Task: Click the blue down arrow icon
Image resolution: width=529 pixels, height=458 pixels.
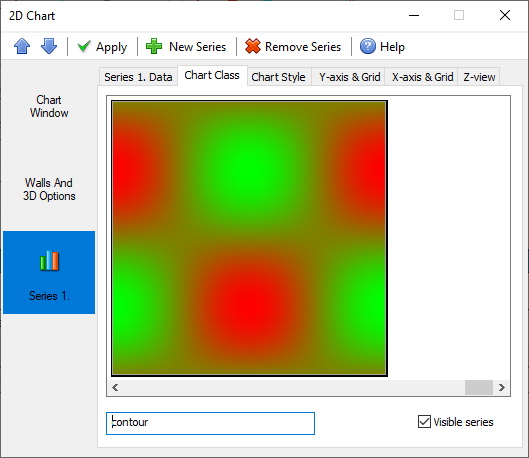Action: pos(49,46)
